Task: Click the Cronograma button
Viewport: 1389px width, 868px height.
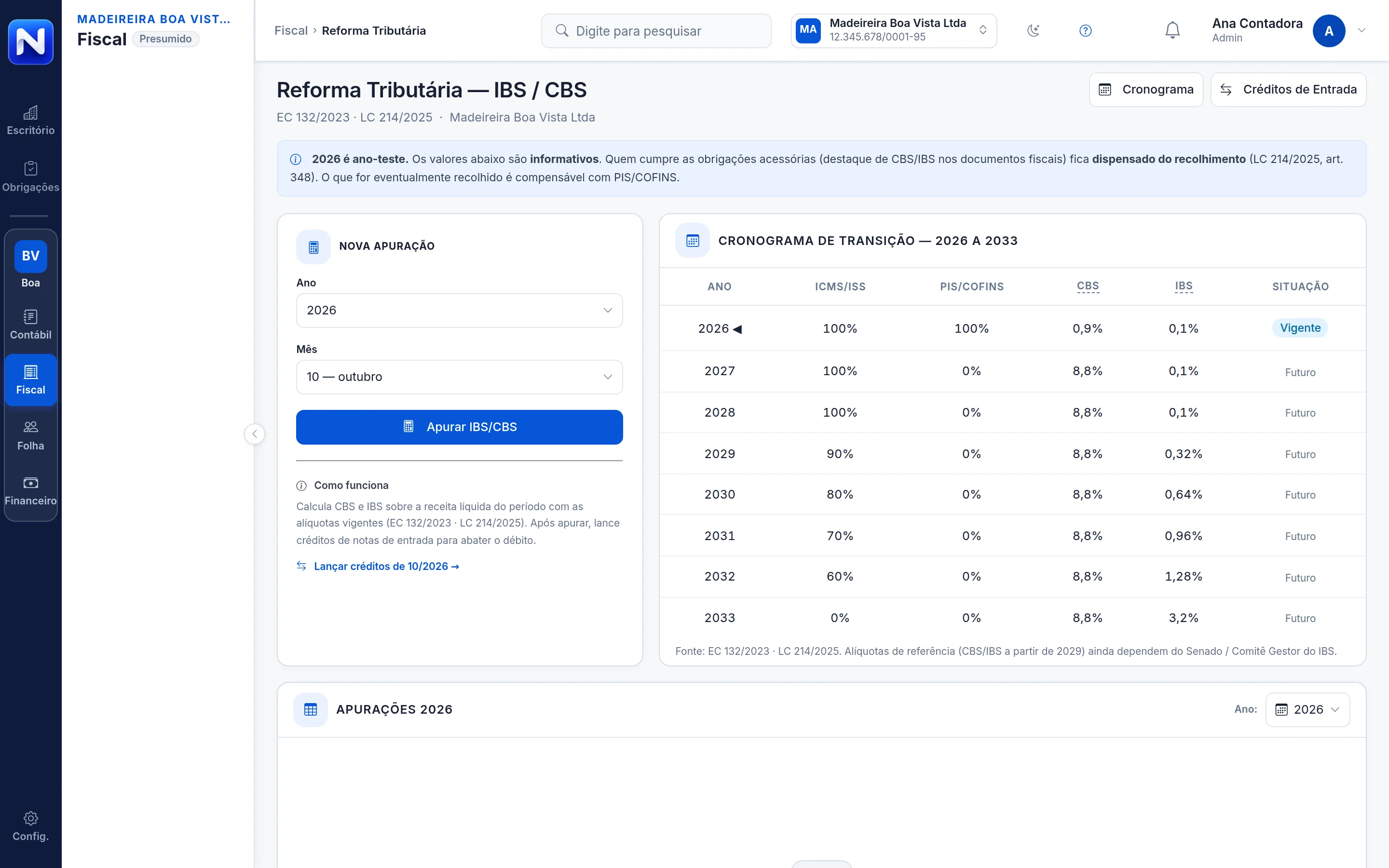Action: (x=1145, y=90)
